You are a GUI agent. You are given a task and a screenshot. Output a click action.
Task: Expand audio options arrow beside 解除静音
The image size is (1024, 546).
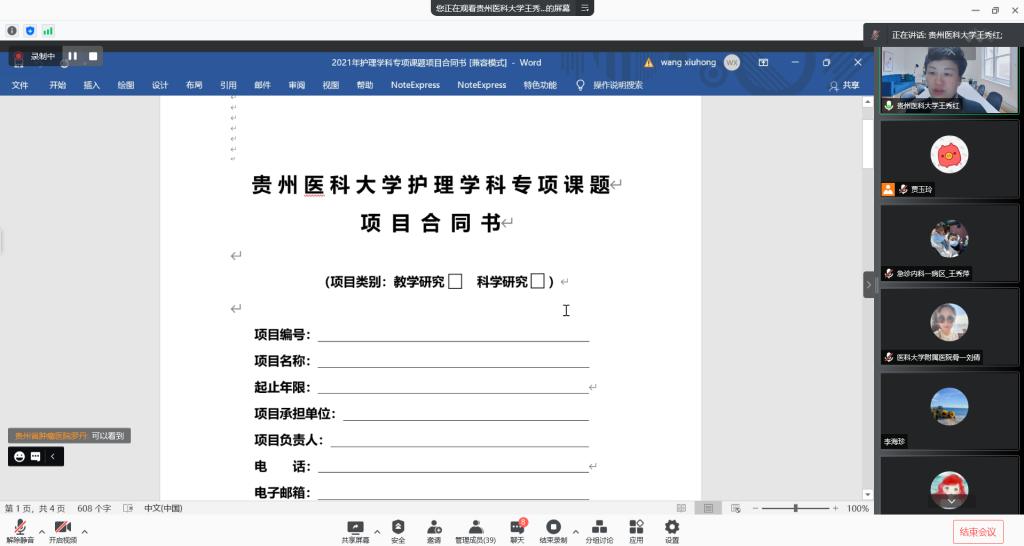[x=41, y=531]
